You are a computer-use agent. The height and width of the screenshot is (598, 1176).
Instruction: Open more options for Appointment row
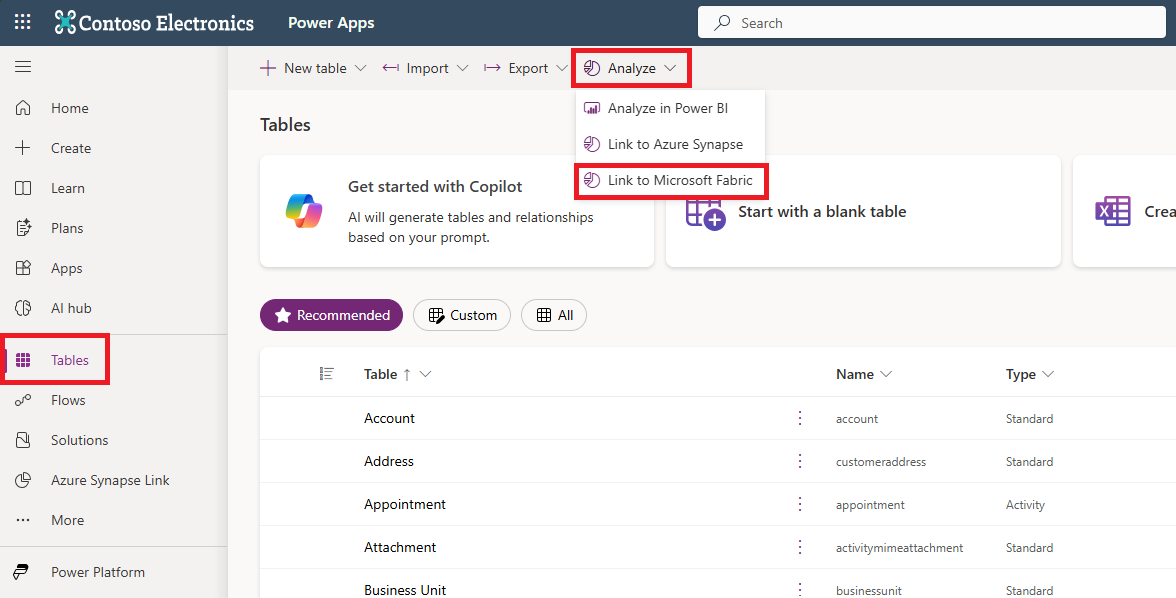800,504
